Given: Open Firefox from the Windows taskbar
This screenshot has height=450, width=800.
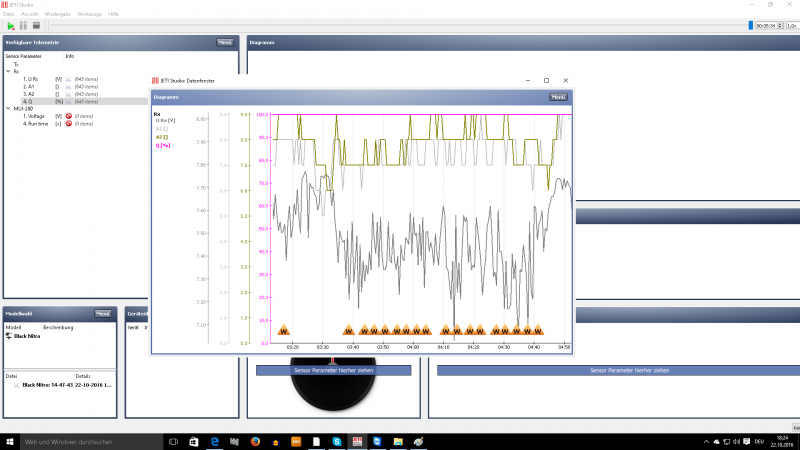Looking at the screenshot, I should (255, 442).
